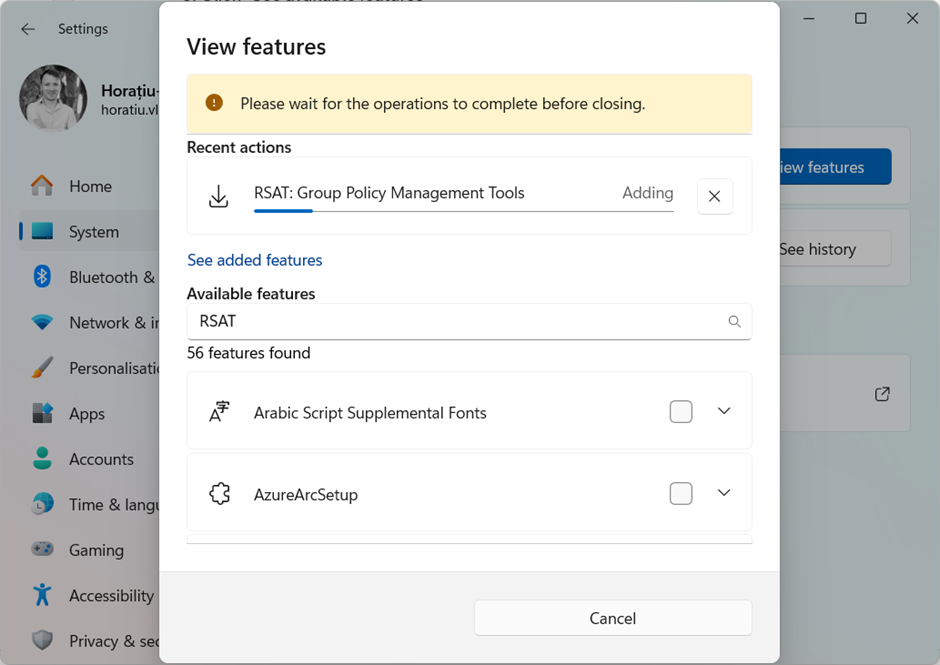Click the open-external-link icon on right
The height and width of the screenshot is (665, 940).
[x=882, y=394]
